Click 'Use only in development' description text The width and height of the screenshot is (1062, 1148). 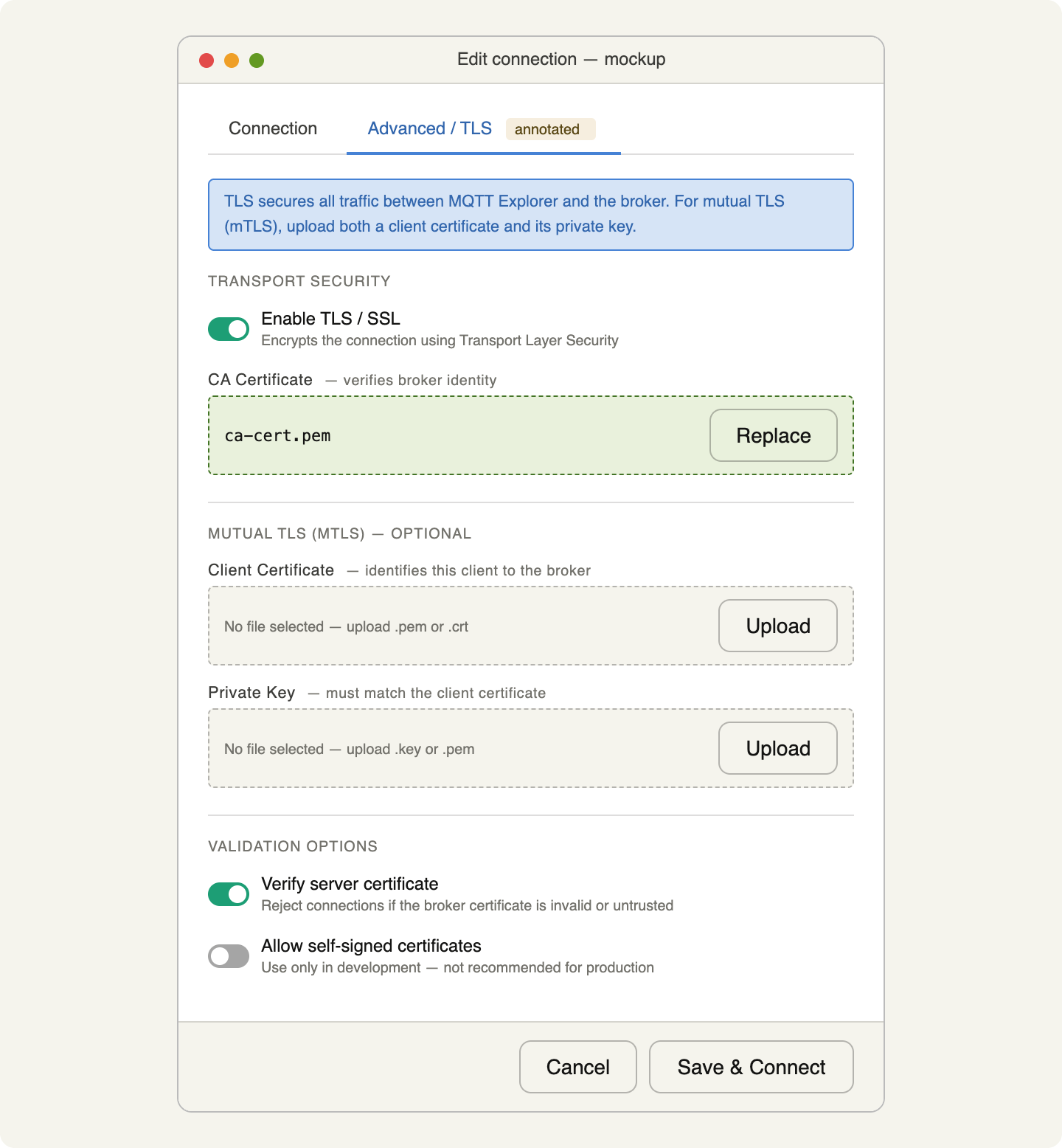click(458, 967)
